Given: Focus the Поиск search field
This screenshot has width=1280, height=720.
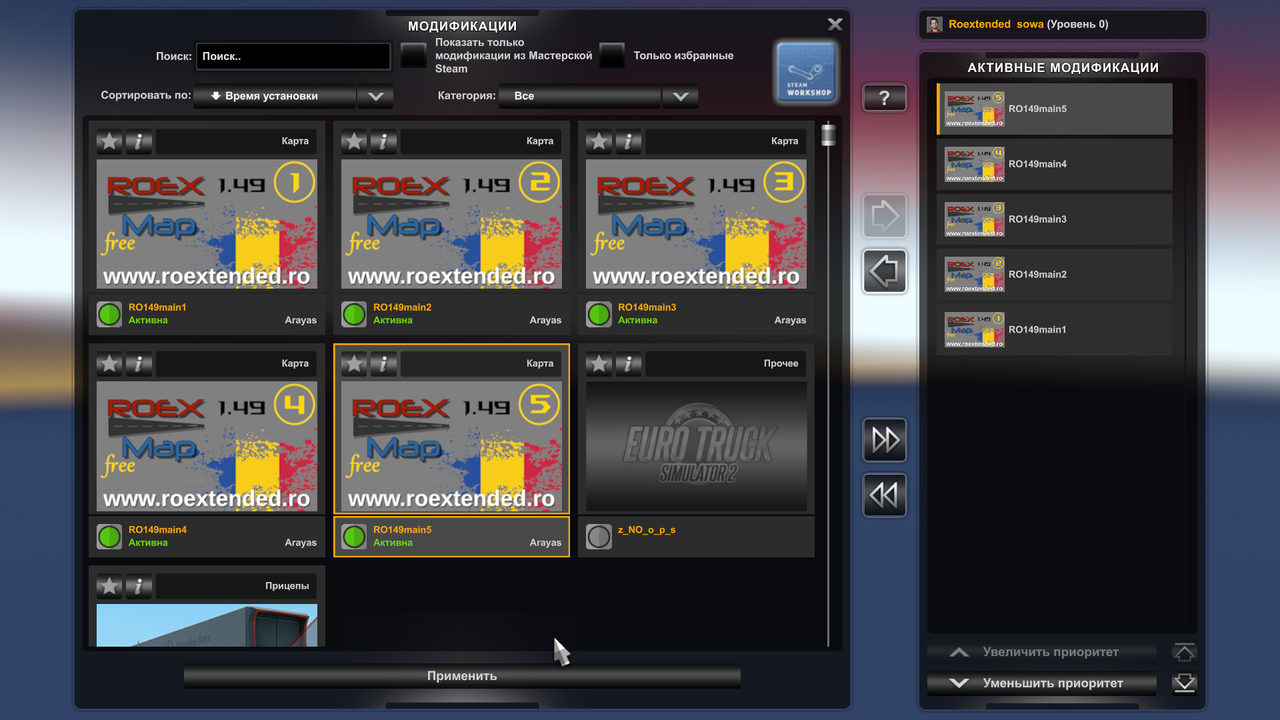Looking at the screenshot, I should pos(293,57).
